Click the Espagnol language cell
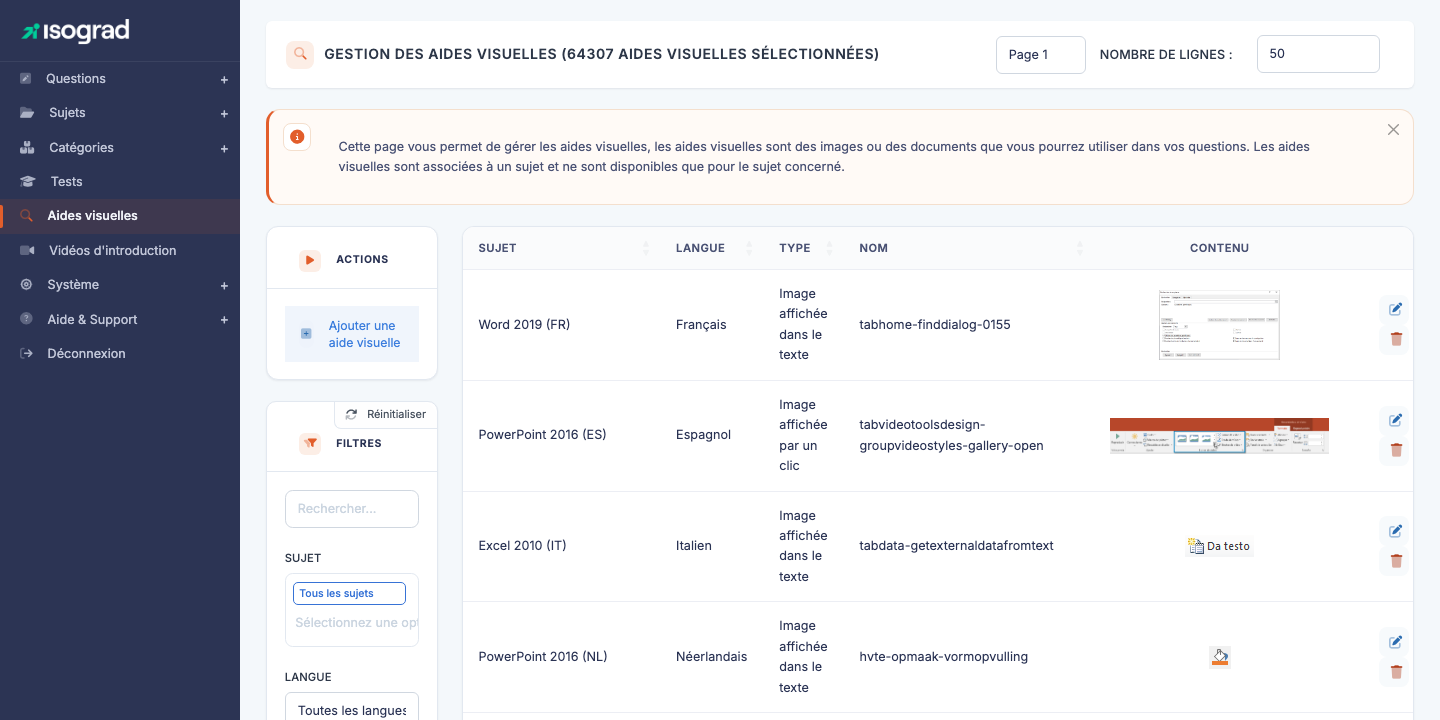 703,435
